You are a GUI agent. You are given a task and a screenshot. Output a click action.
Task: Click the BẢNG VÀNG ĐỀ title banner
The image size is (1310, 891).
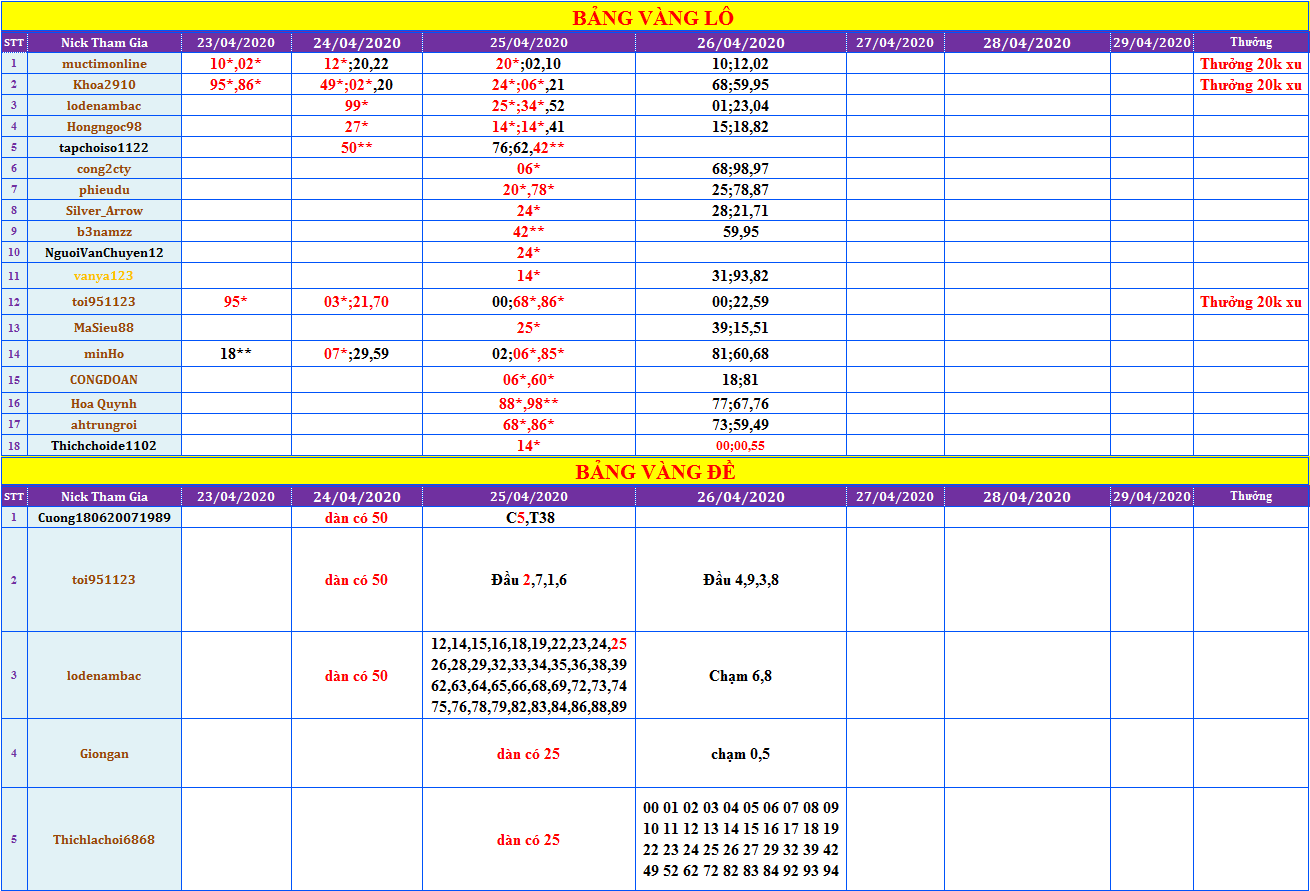[655, 472]
